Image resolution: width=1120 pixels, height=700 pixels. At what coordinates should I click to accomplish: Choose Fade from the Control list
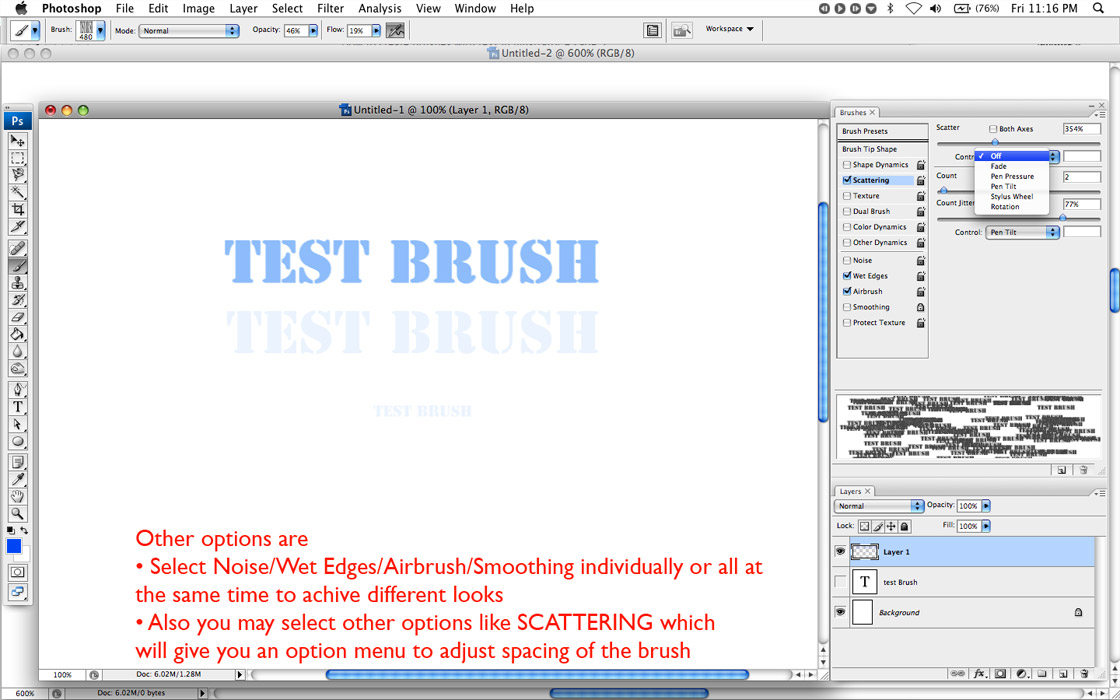click(998, 166)
